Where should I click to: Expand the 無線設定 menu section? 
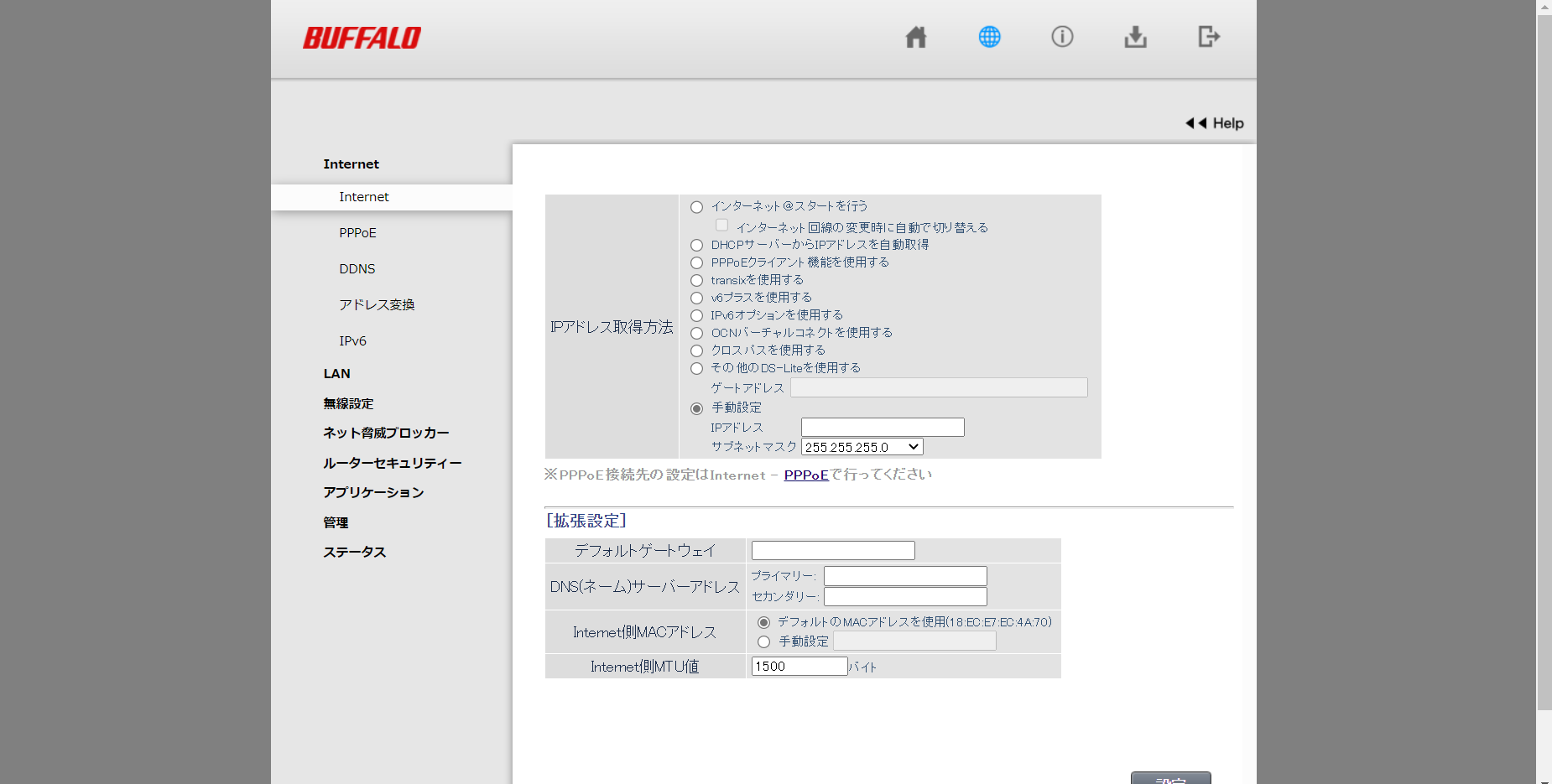[x=348, y=404]
